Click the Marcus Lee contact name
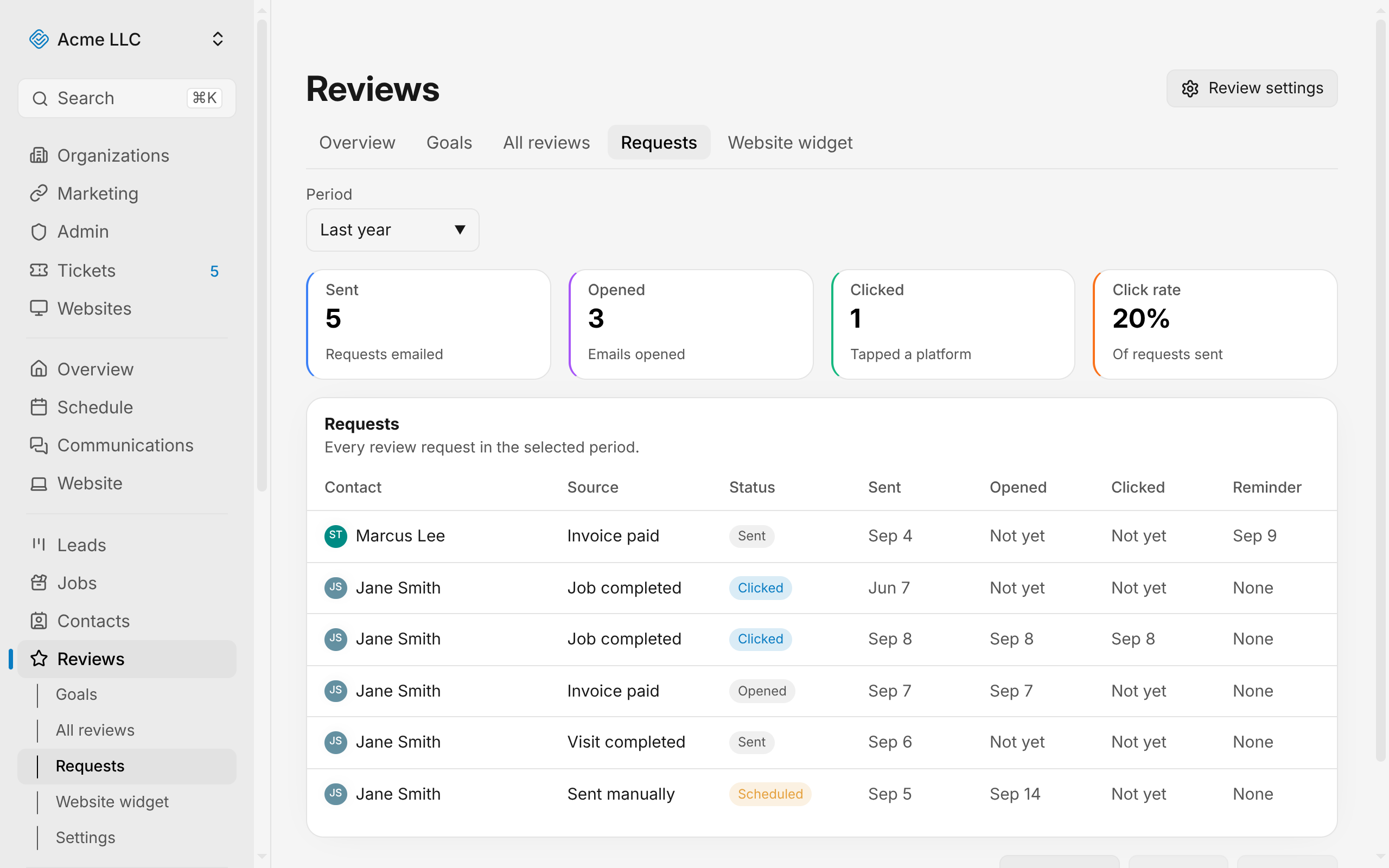 (400, 535)
